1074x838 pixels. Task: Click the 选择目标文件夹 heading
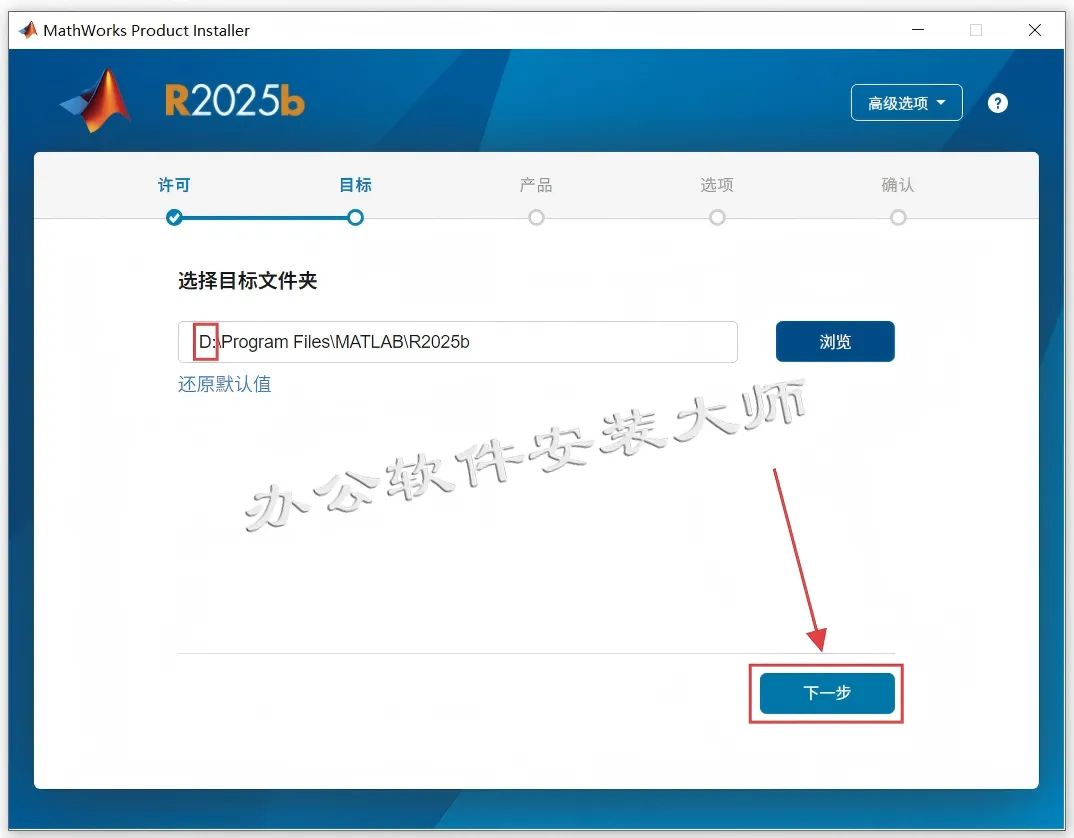coord(247,280)
